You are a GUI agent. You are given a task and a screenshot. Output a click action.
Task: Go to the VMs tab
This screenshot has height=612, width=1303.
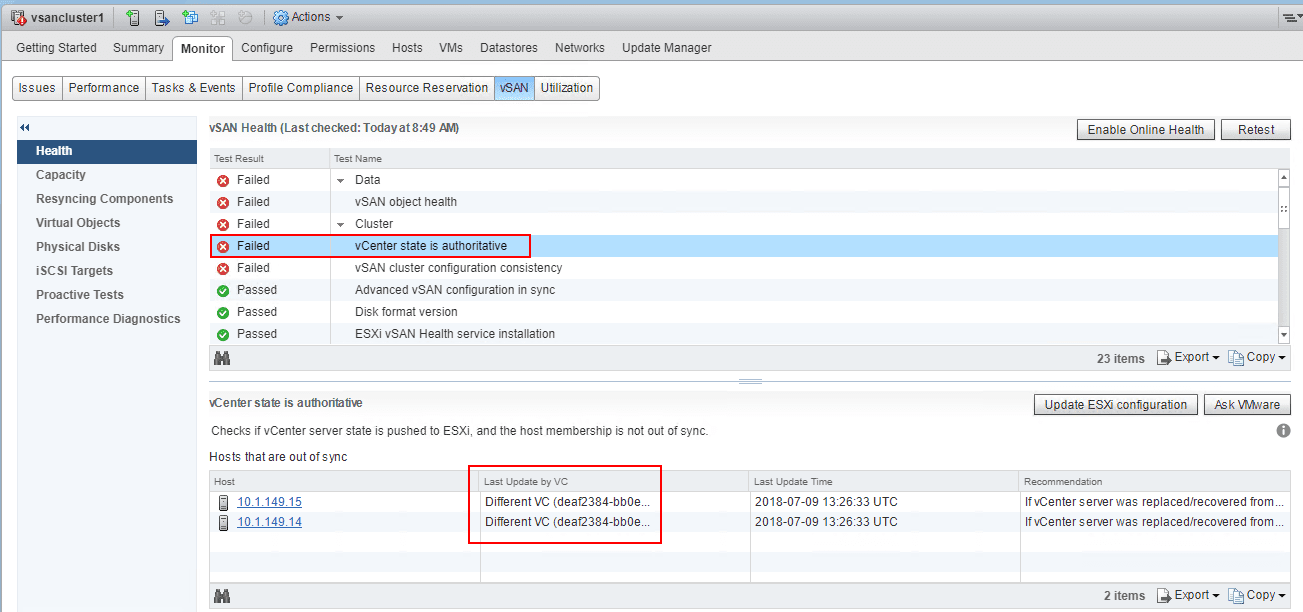tap(451, 48)
